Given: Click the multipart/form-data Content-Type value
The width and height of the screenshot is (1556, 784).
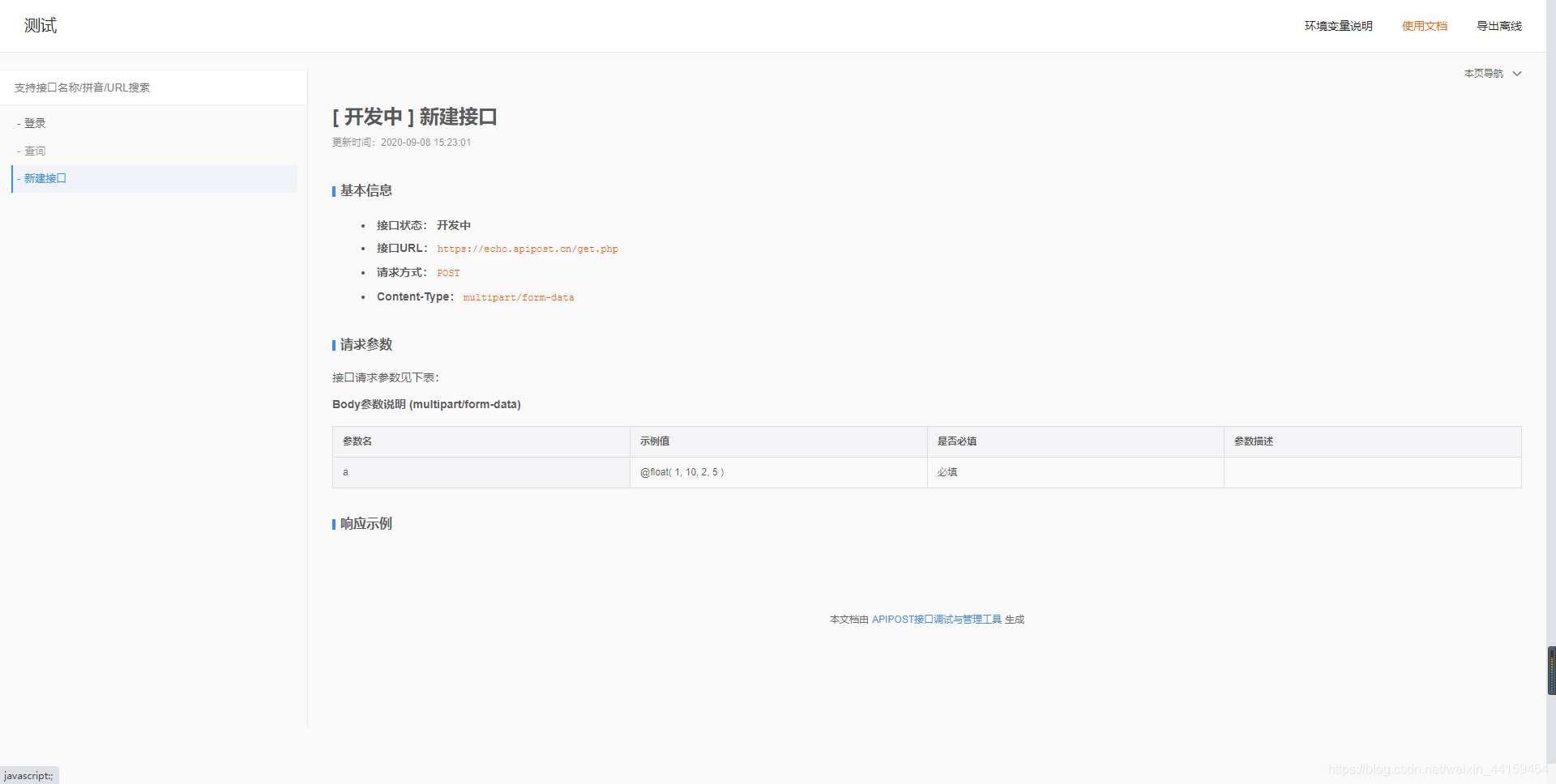Looking at the screenshot, I should [x=519, y=298].
